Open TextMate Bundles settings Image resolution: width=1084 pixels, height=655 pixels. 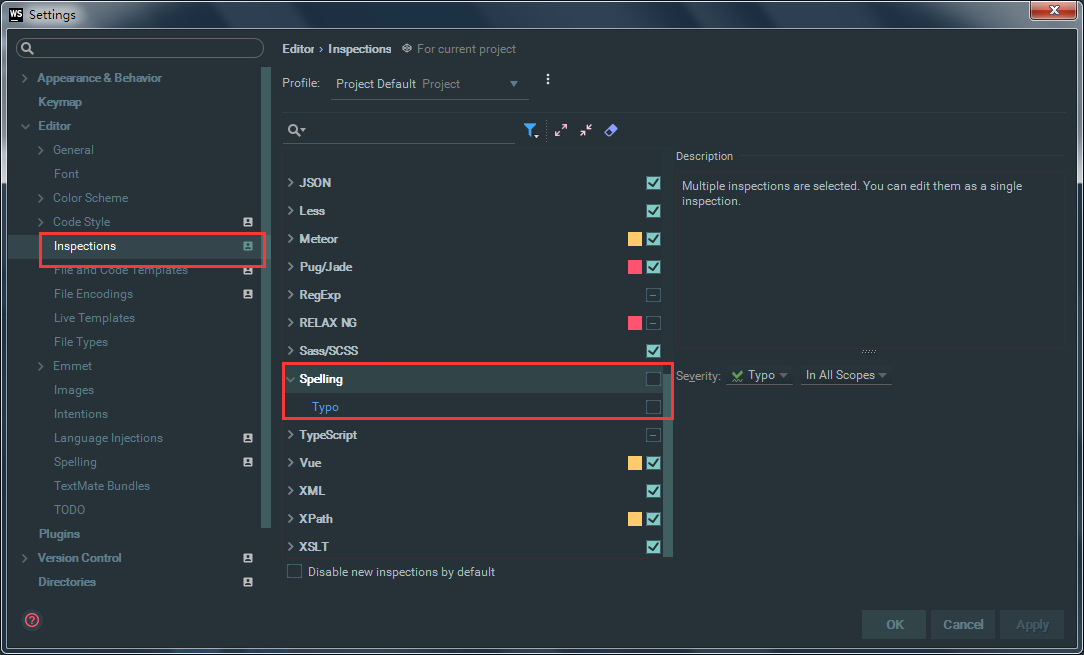[x=102, y=486]
